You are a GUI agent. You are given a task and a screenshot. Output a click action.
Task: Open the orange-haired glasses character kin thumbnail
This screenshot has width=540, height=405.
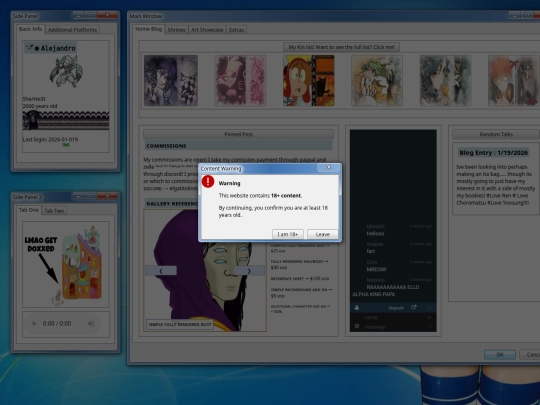[x=513, y=80]
